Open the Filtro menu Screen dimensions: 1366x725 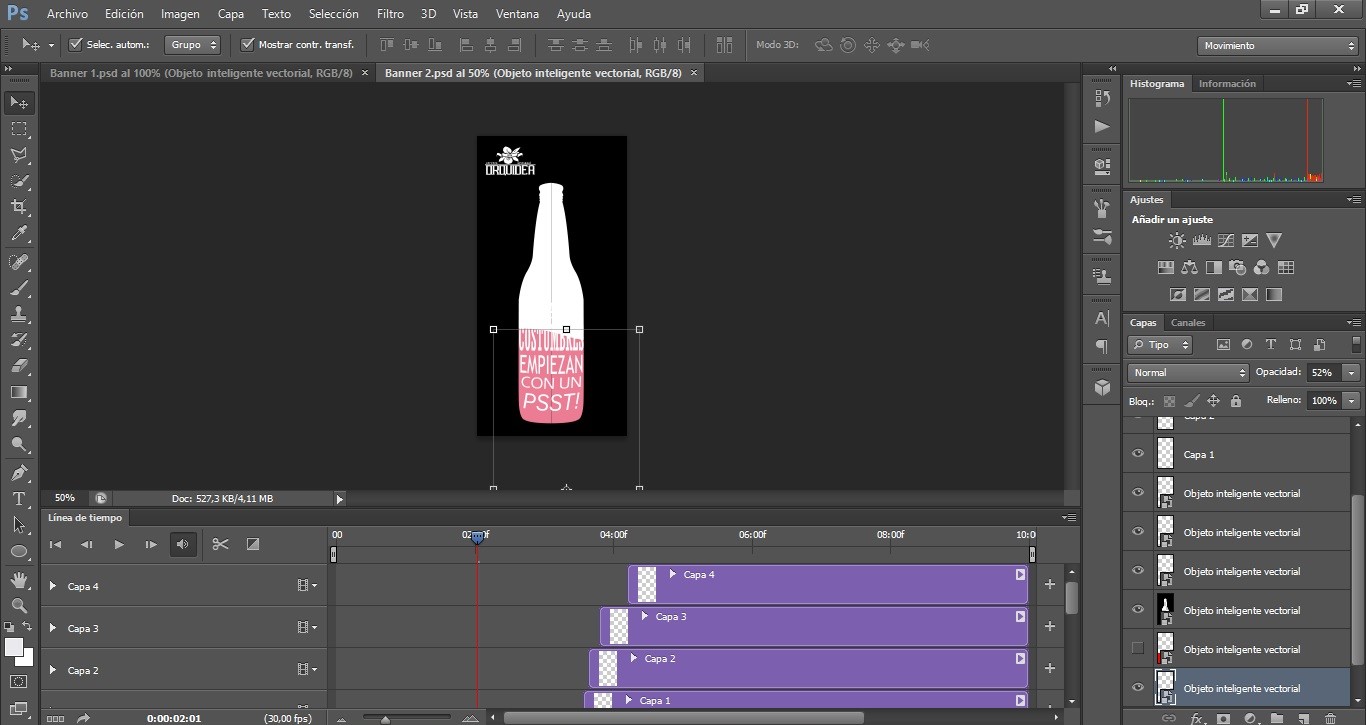click(391, 14)
